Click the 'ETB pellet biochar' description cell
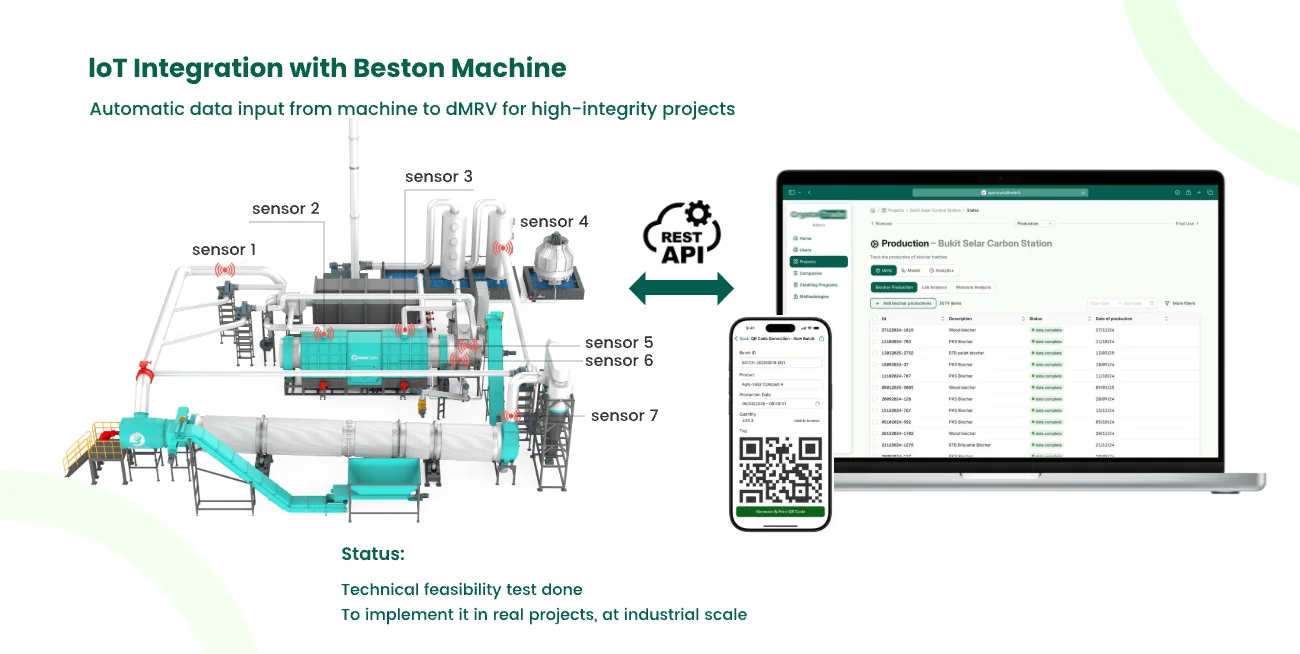1300x654 pixels. tap(966, 353)
